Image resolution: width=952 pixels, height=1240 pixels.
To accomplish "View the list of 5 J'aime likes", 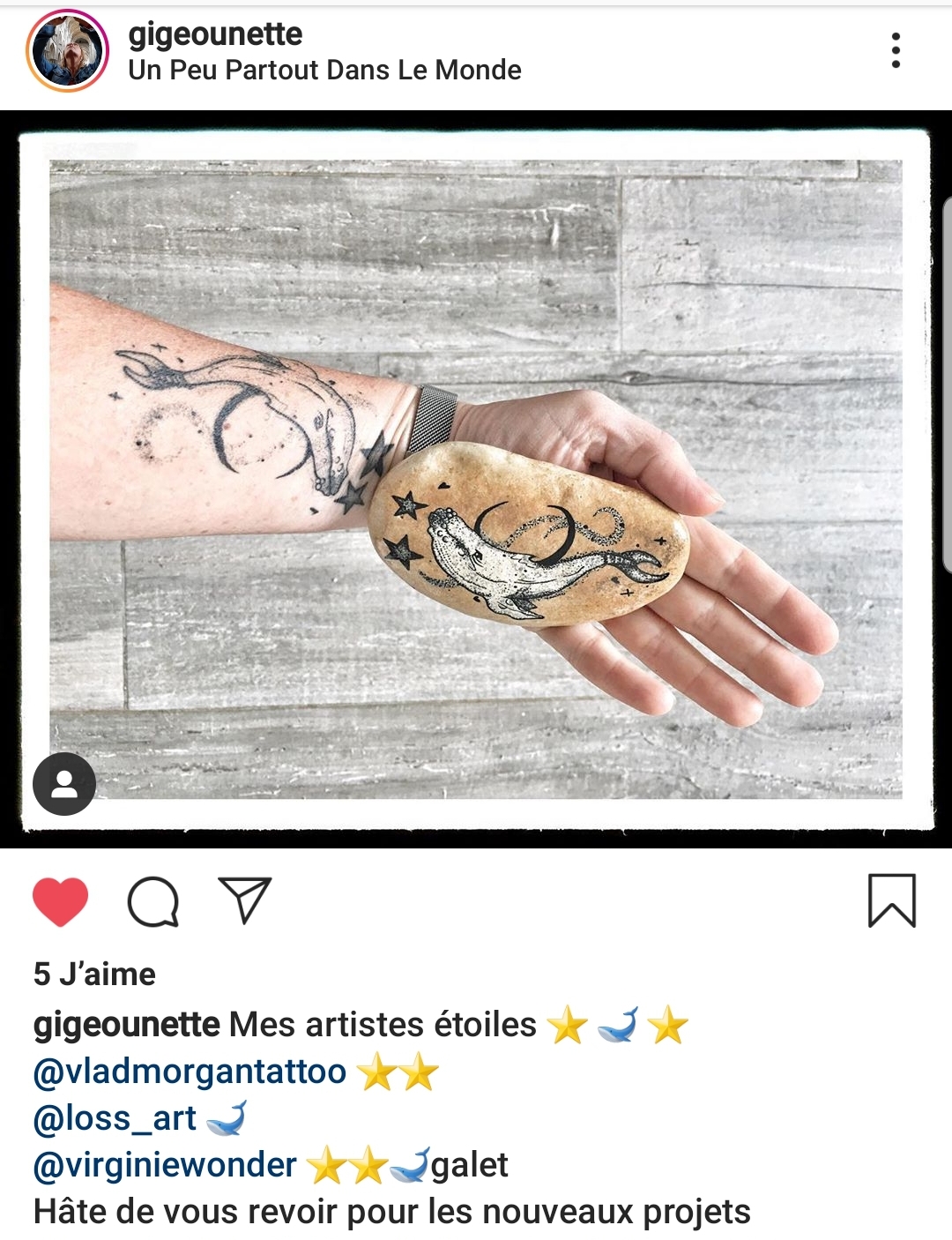I will point(94,974).
